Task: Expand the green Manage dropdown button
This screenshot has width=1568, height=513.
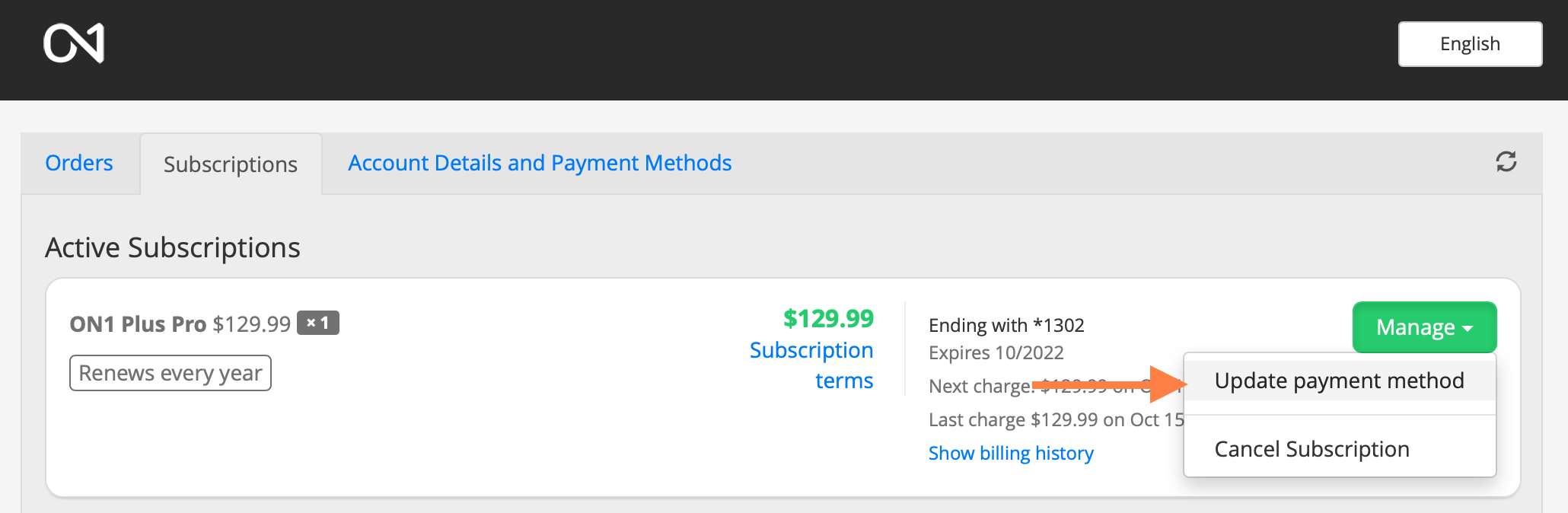Action: point(1424,327)
